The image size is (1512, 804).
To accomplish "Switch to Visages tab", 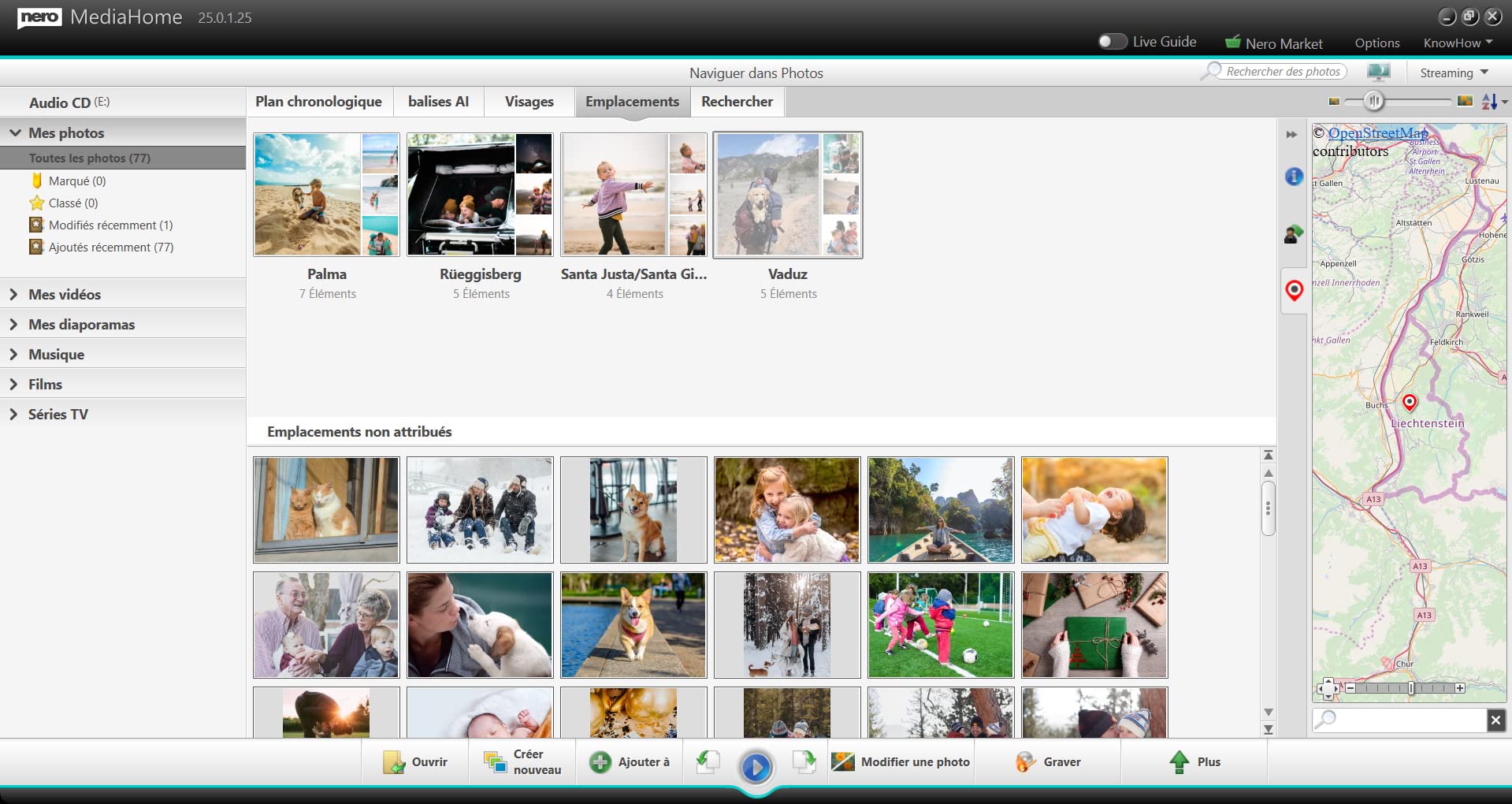I will (529, 102).
